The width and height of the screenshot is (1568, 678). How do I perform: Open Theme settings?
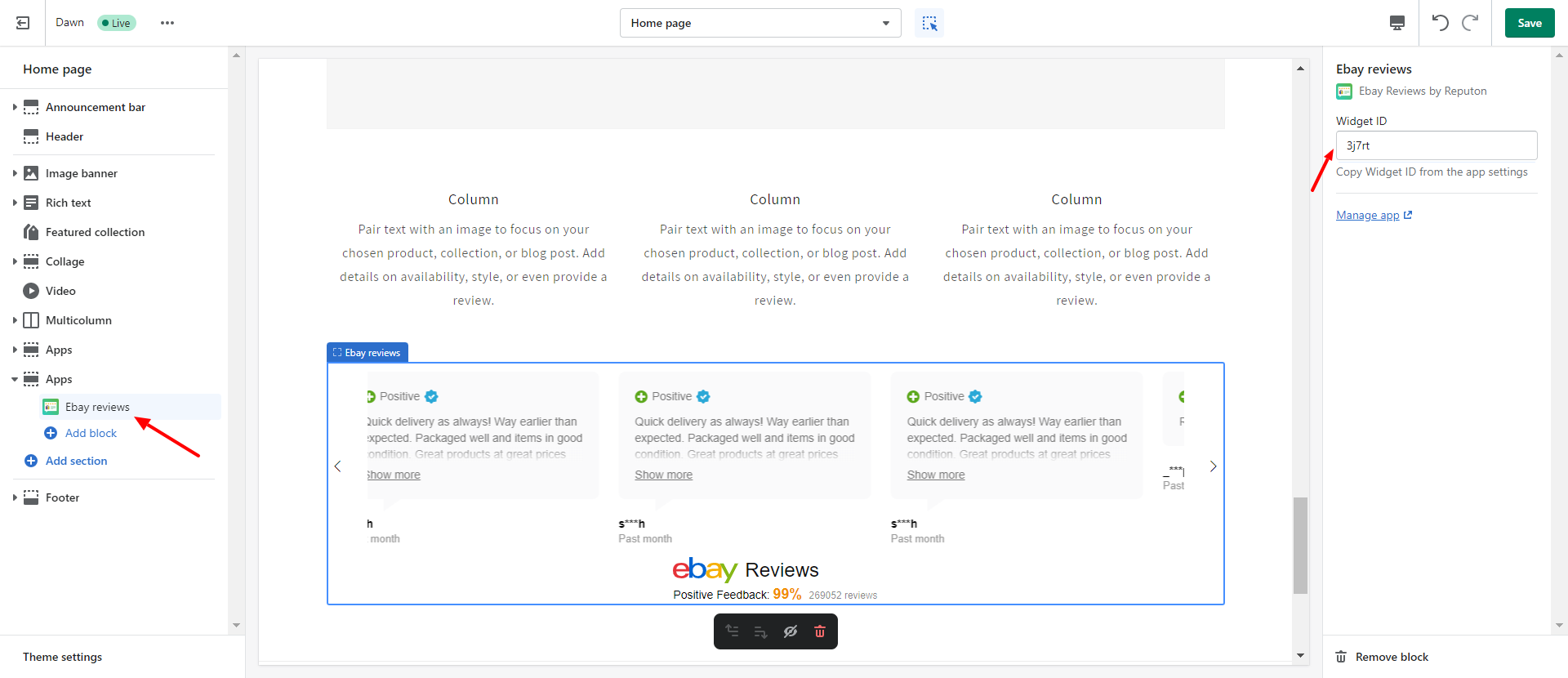pos(62,657)
